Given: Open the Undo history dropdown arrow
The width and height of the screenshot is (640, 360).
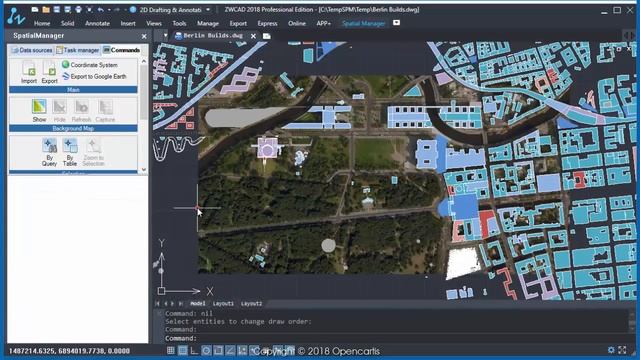Looking at the screenshot, I should [109, 9].
